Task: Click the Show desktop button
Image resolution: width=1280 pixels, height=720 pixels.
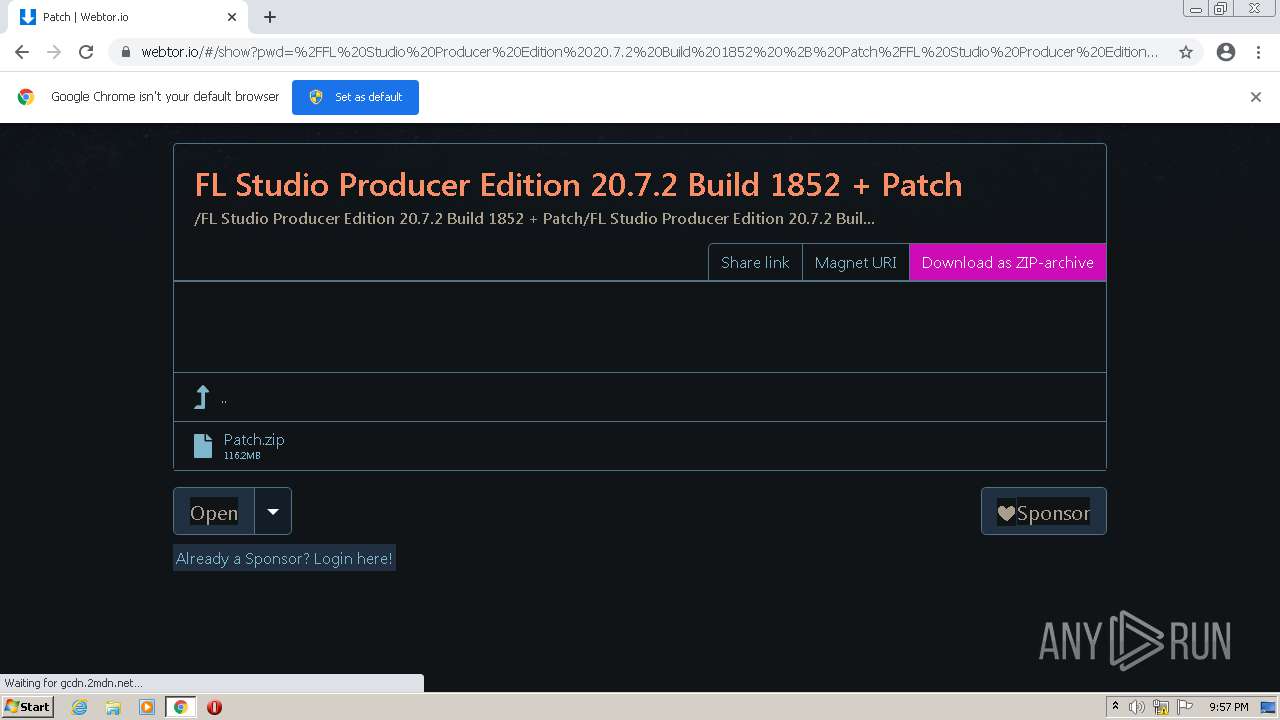Action: tap(1269, 707)
